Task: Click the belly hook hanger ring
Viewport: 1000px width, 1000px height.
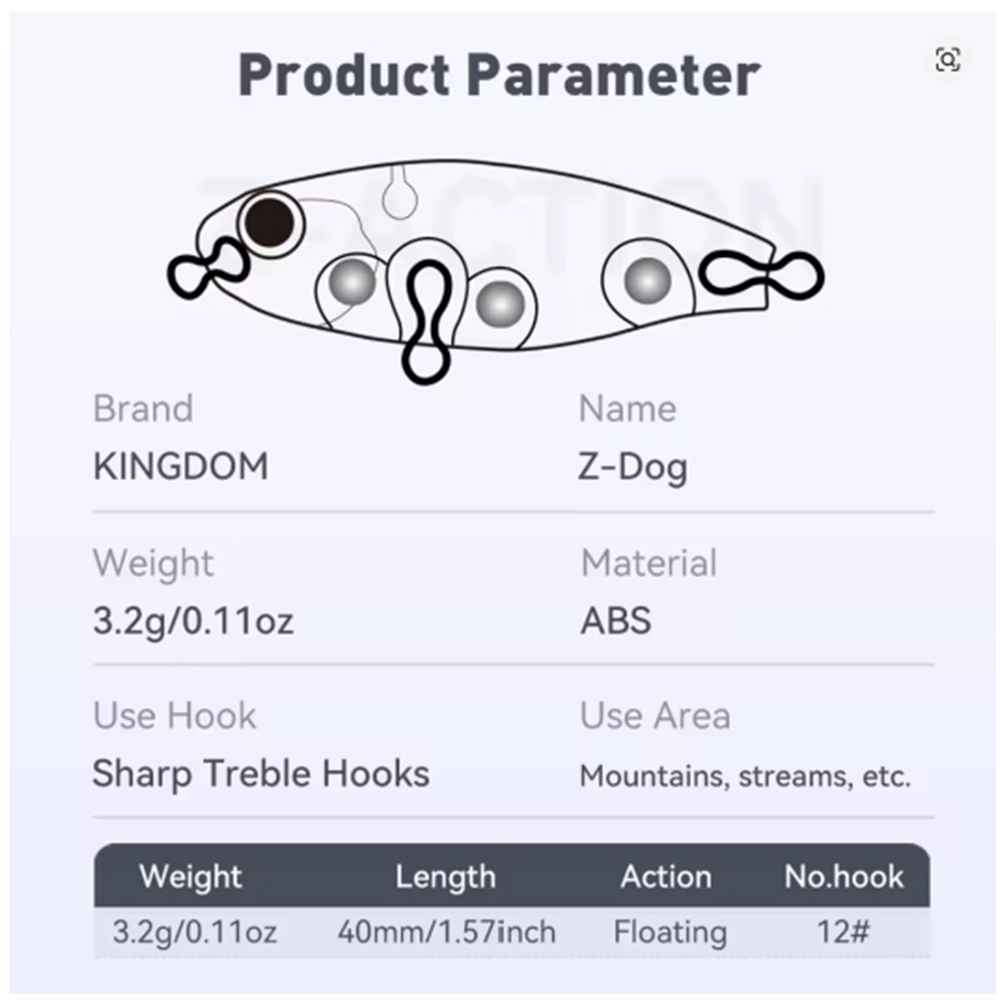Action: pyautogui.click(x=427, y=323)
